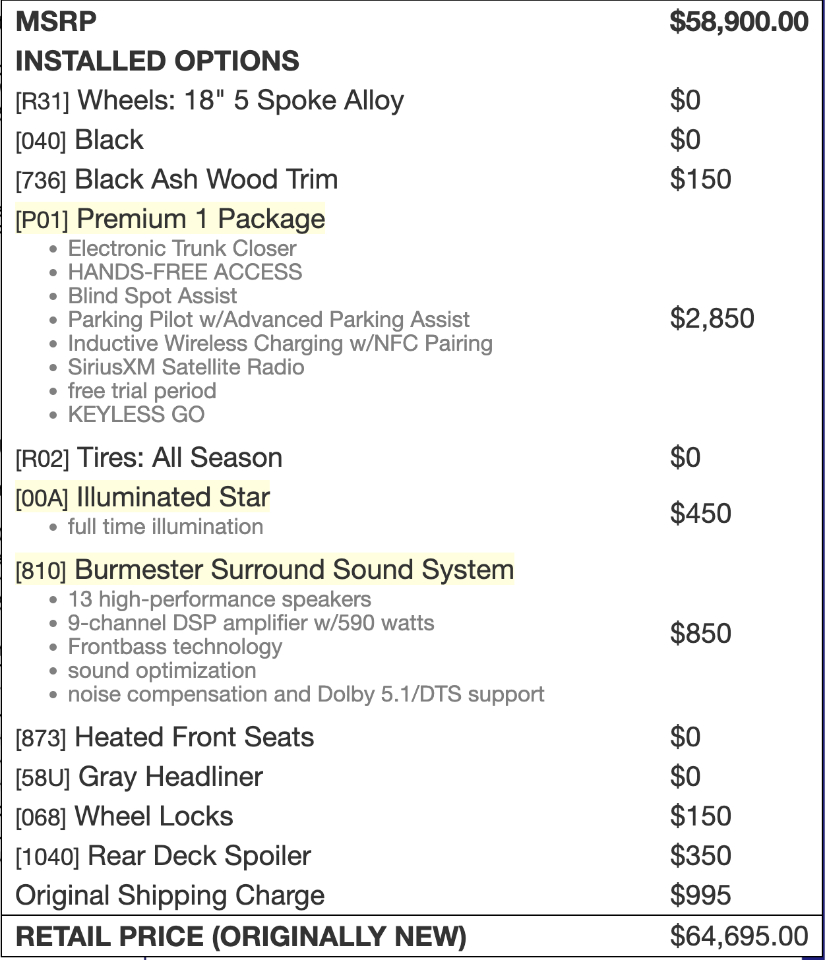Select the $58,900.00 MSRP amount
The height and width of the screenshot is (960, 827).
(x=739, y=21)
